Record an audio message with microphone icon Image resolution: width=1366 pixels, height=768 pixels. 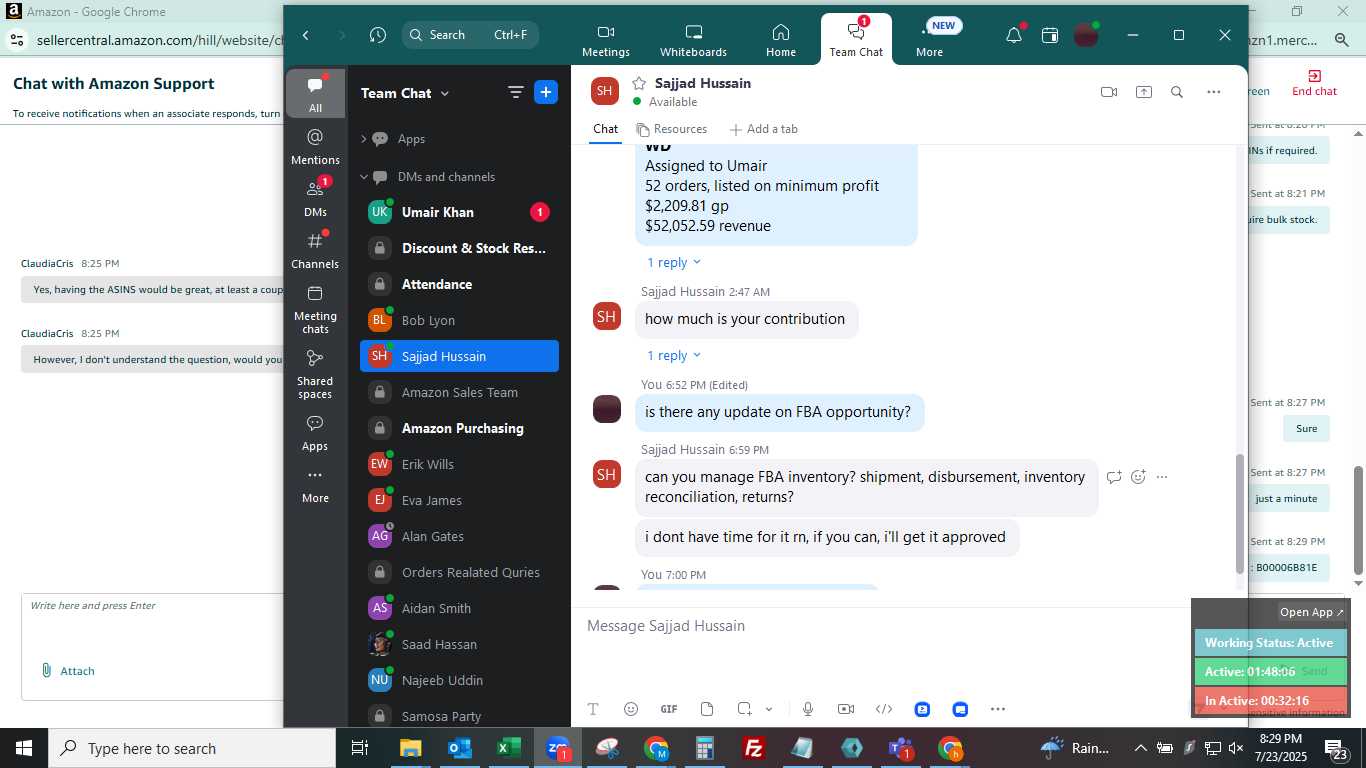[808, 709]
